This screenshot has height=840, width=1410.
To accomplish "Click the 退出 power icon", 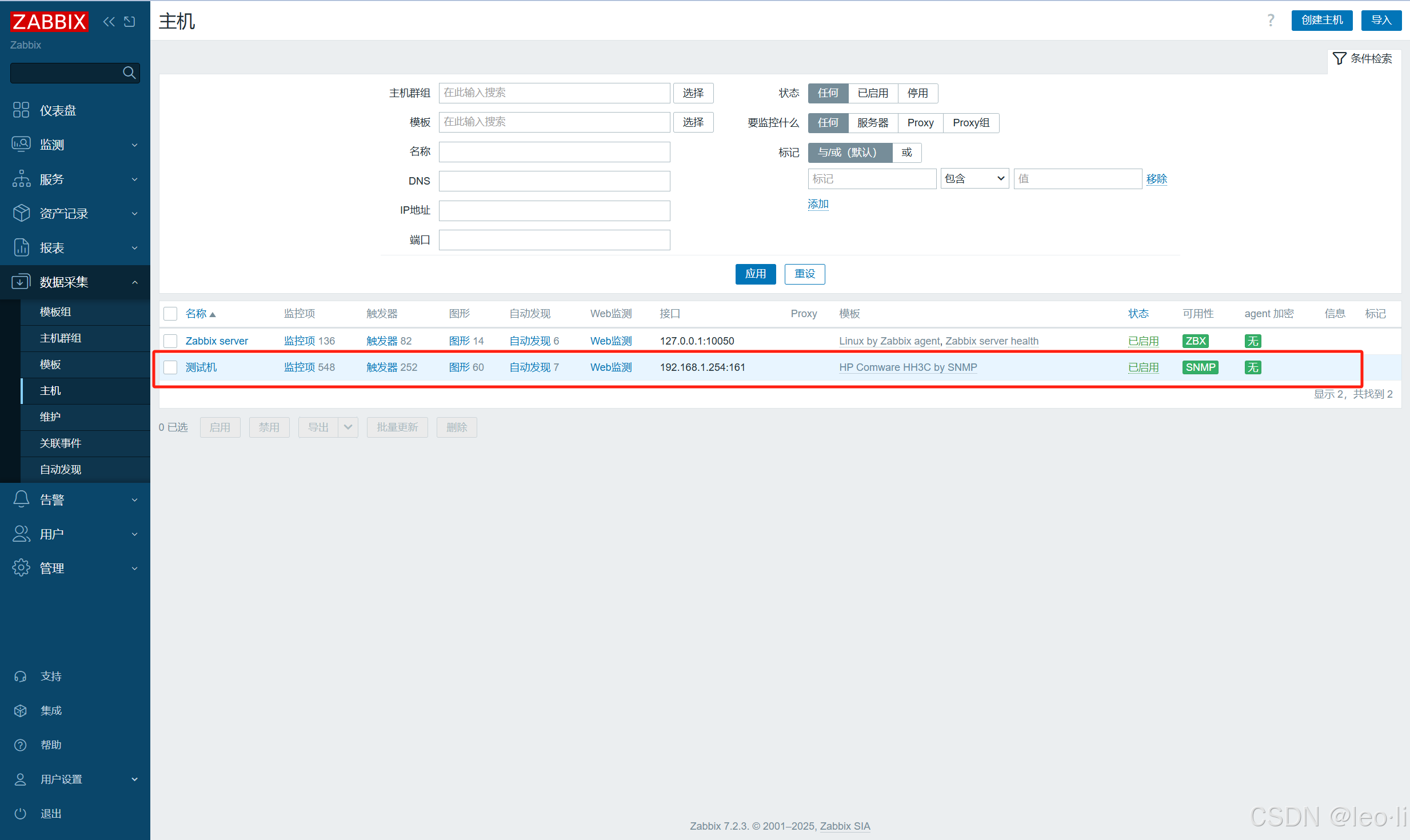I will coord(21,813).
